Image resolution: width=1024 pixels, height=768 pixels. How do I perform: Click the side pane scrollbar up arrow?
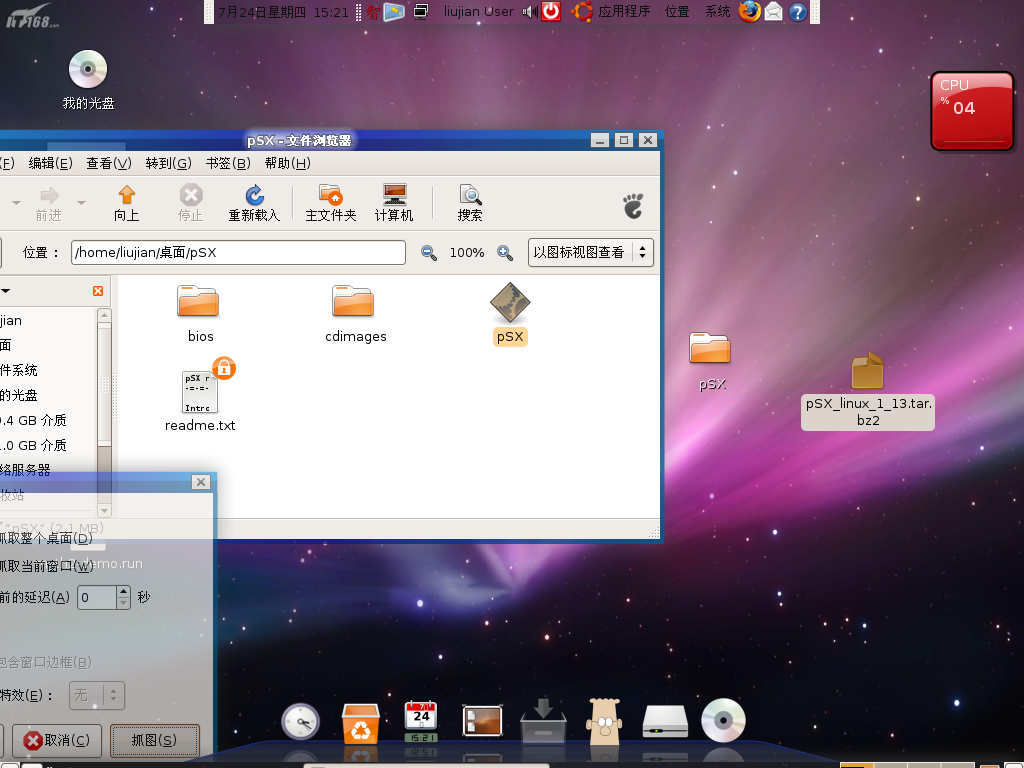104,316
